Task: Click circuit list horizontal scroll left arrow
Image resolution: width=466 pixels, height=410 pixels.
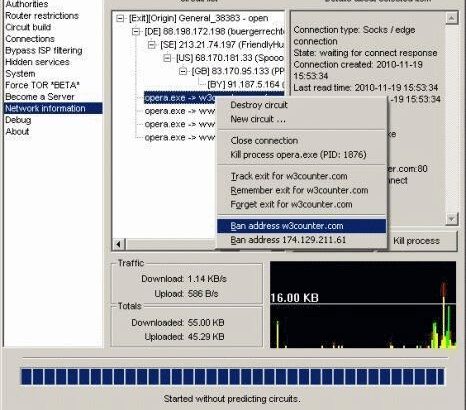Action: 118,244
